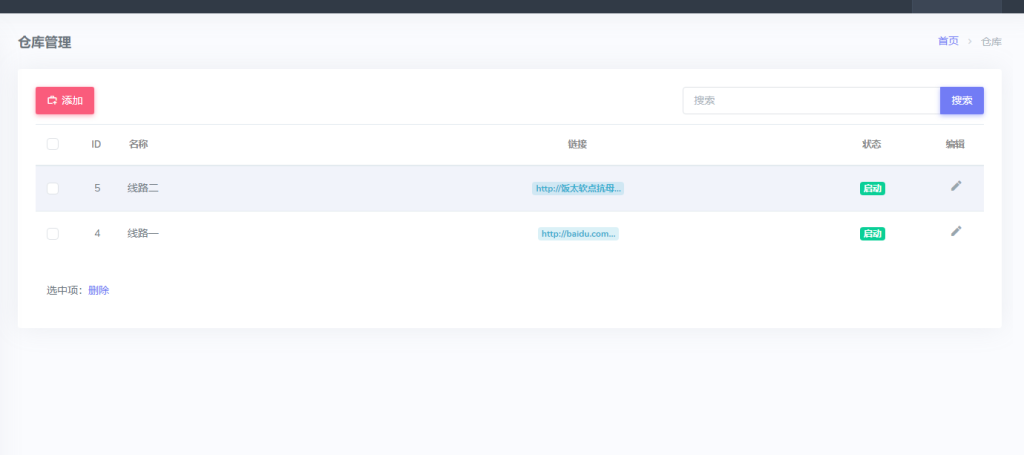Select the 线路一 name cell
This screenshot has height=455, width=1024.
point(143,234)
